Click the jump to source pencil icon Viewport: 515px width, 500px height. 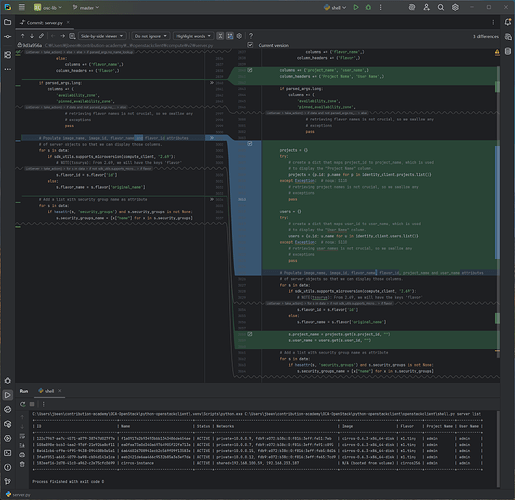[x=41, y=36]
